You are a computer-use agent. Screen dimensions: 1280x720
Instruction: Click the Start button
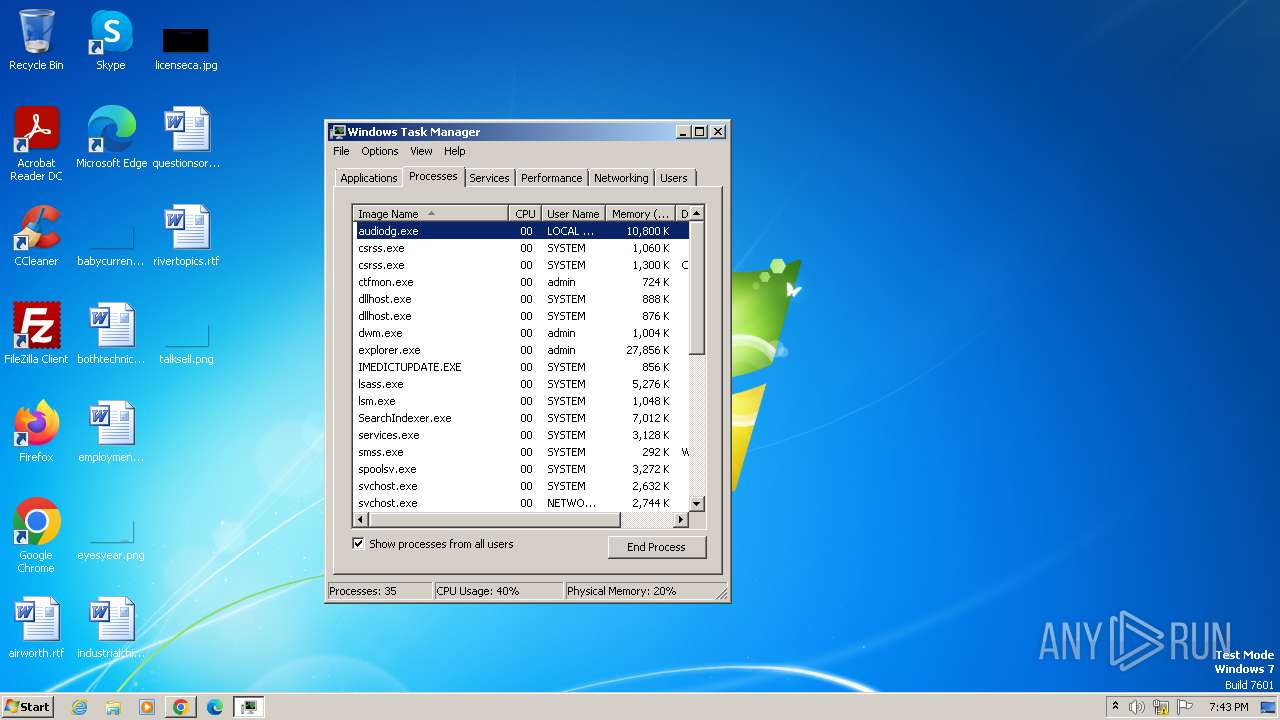pyautogui.click(x=27, y=707)
